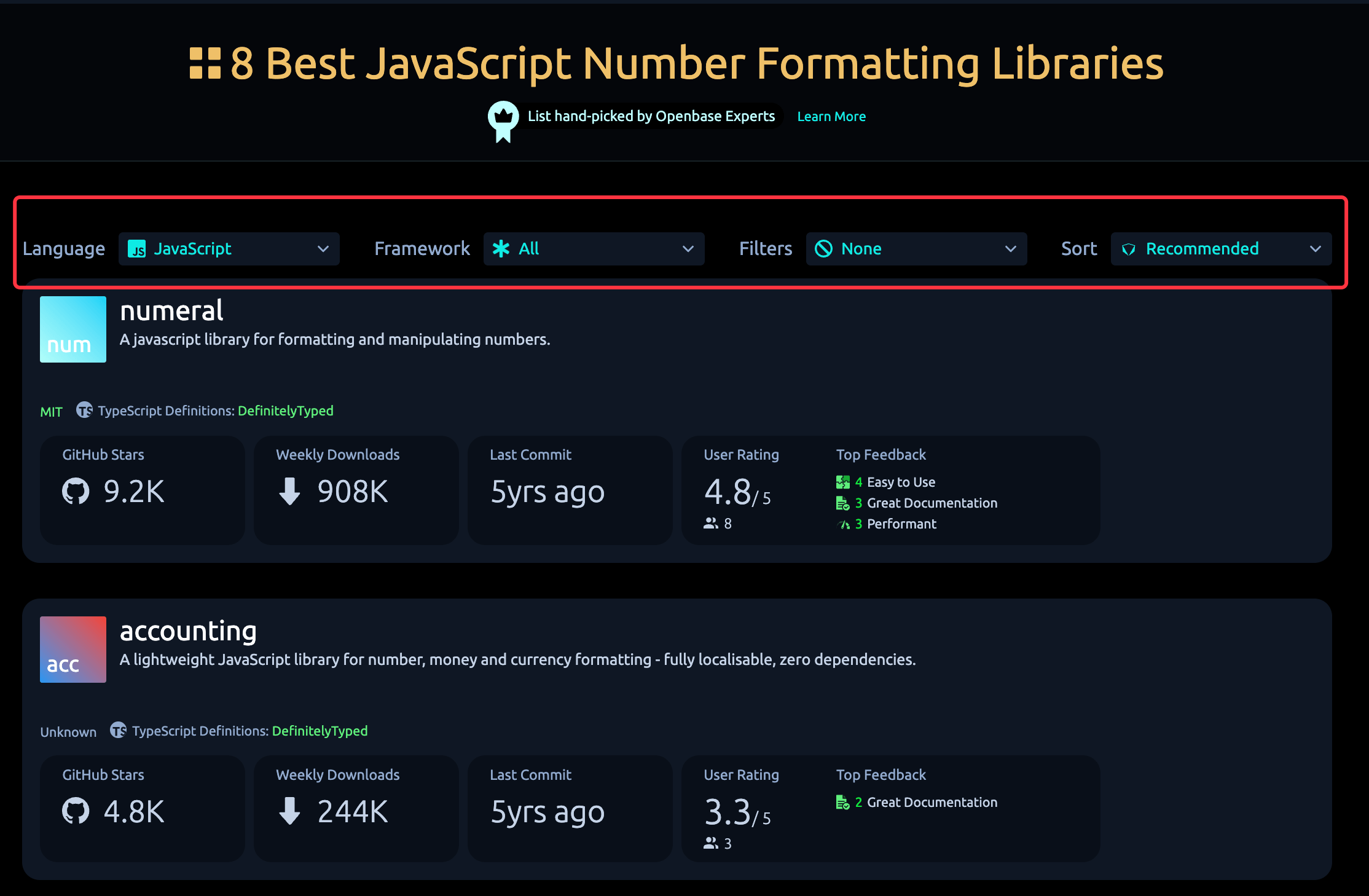1369x896 pixels.
Task: Click the download arrow icon next to 908K
Action: pyautogui.click(x=289, y=492)
